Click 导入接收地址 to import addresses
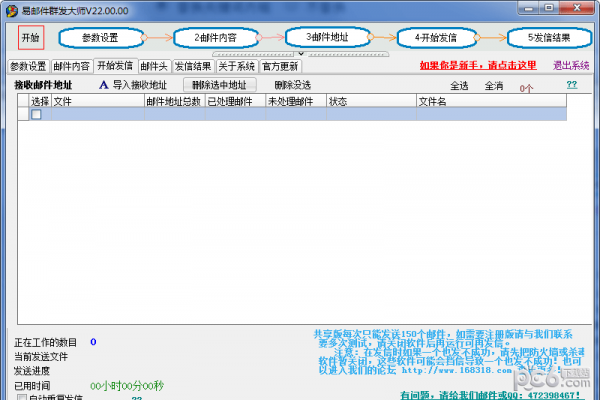 coord(140,85)
